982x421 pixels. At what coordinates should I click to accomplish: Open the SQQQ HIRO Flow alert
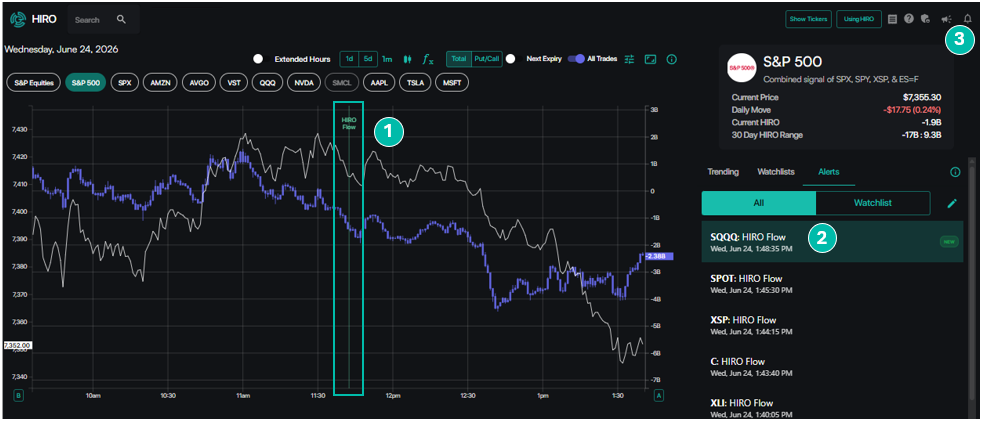point(832,241)
